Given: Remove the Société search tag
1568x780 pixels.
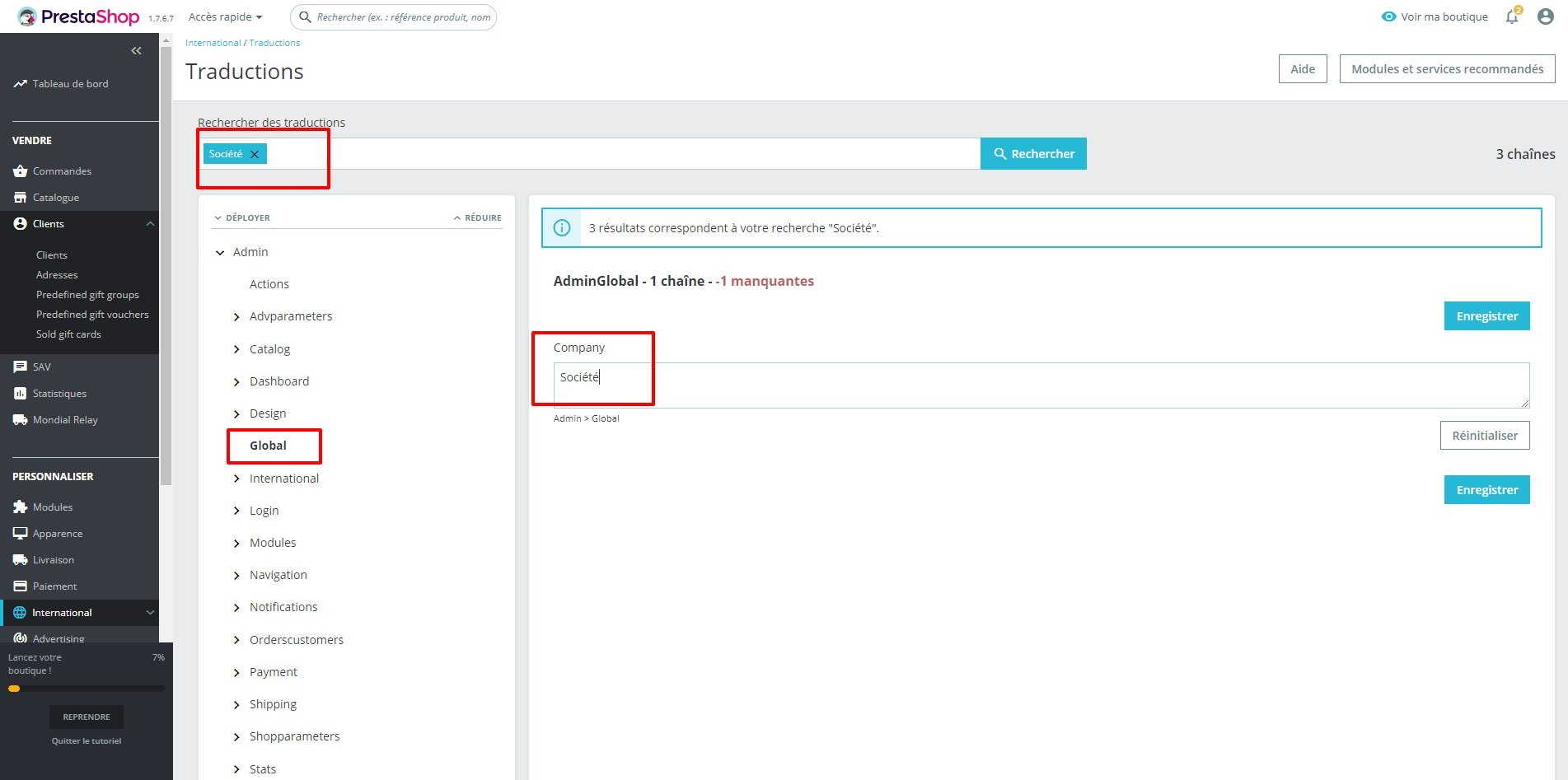Looking at the screenshot, I should pos(255,154).
